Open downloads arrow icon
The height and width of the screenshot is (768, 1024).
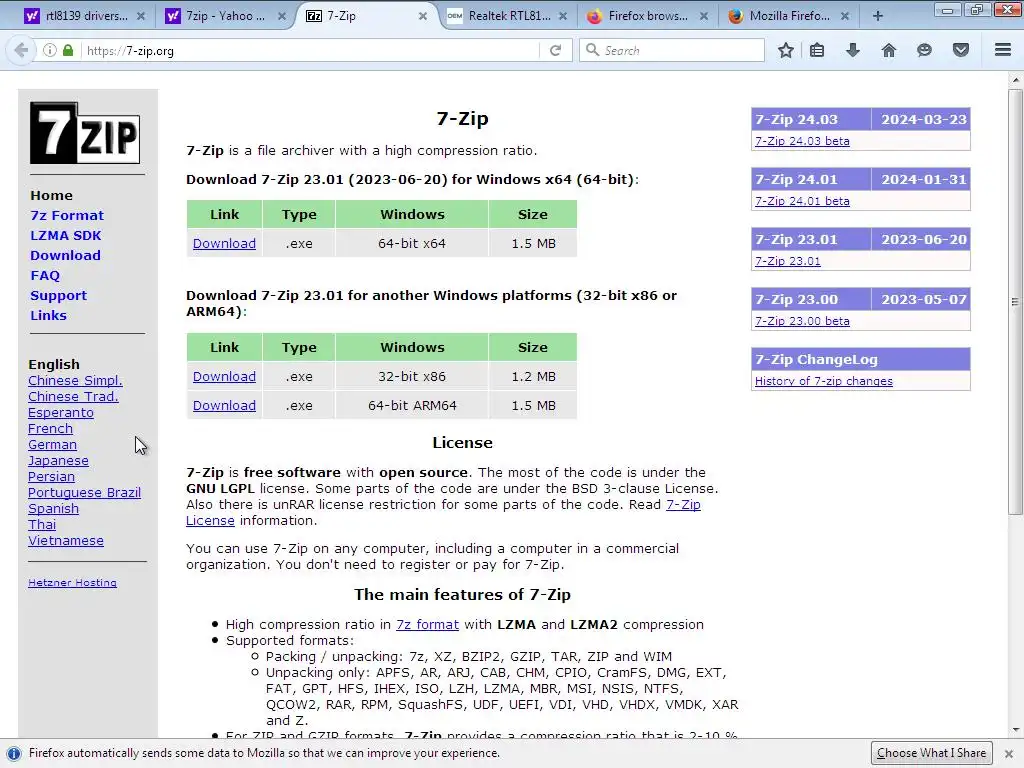point(852,50)
